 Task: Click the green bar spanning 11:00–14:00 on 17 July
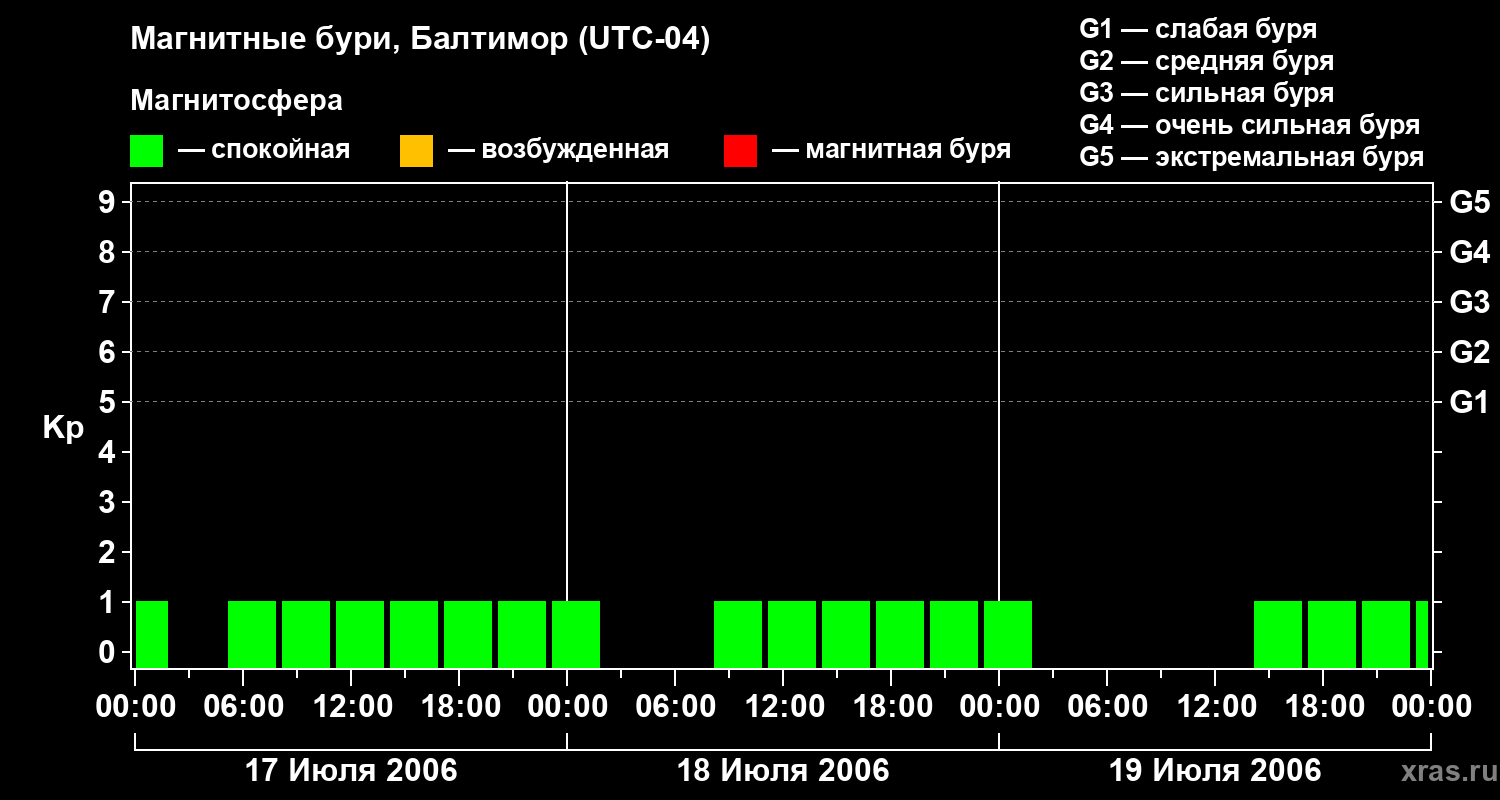click(360, 634)
